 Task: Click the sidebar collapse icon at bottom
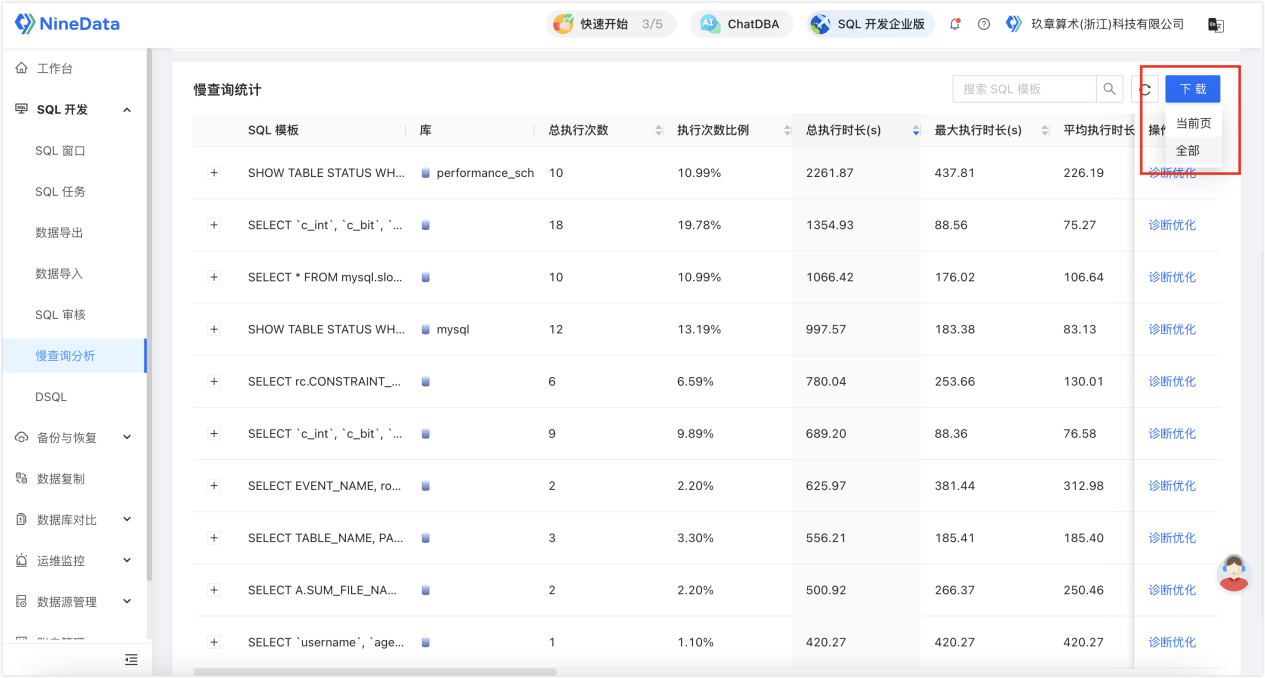pyautogui.click(x=130, y=659)
